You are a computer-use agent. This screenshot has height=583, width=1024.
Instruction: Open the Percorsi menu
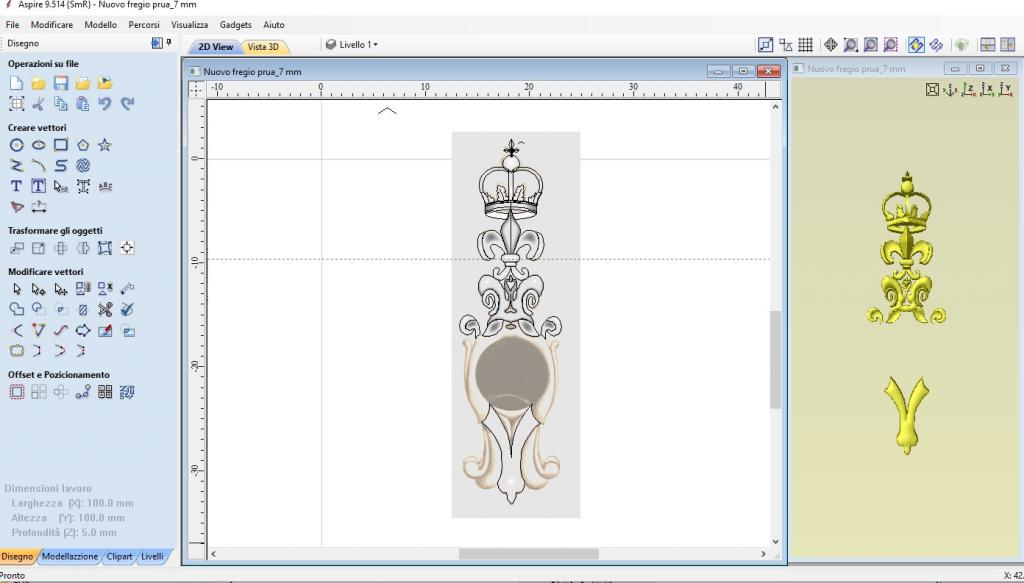[144, 24]
